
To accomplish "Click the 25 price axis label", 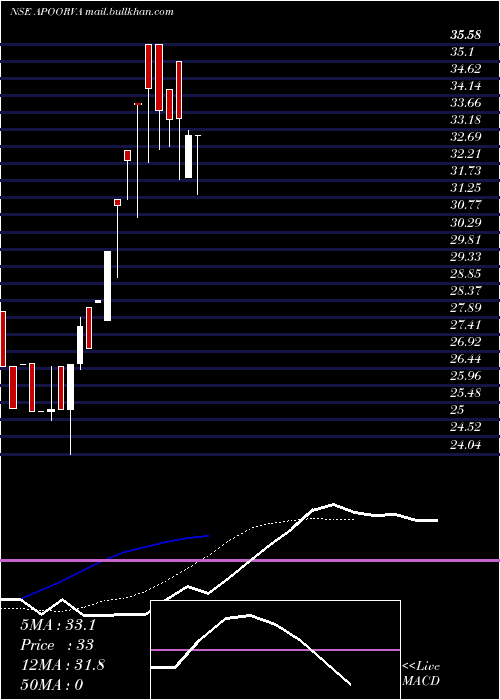I will click(x=458, y=410).
